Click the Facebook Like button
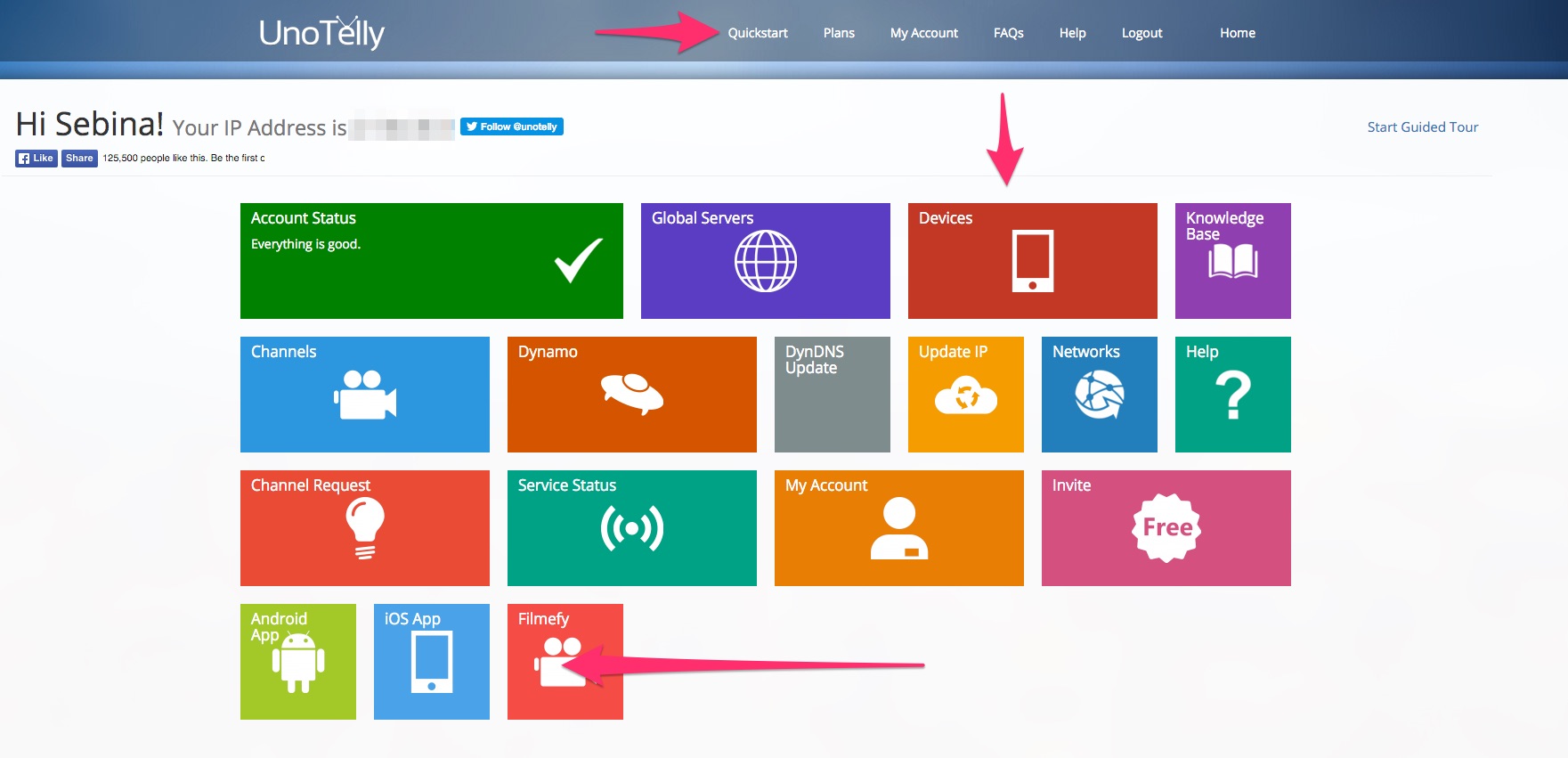Image resolution: width=1568 pixels, height=758 pixels. pyautogui.click(x=37, y=159)
